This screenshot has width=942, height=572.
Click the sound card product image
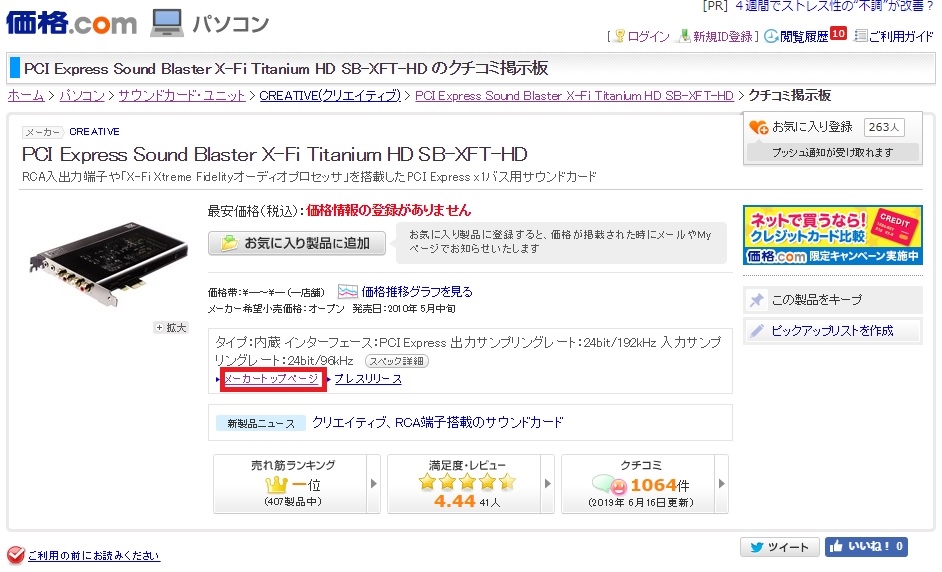coord(108,263)
